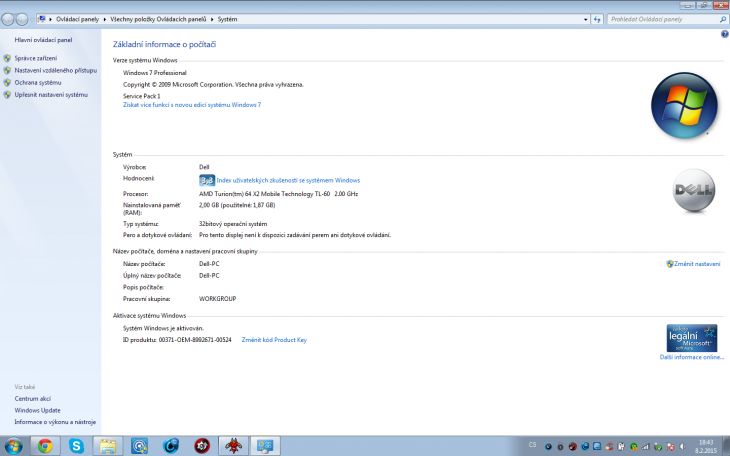Click the 32bitový operační systém text

click(x=233, y=224)
